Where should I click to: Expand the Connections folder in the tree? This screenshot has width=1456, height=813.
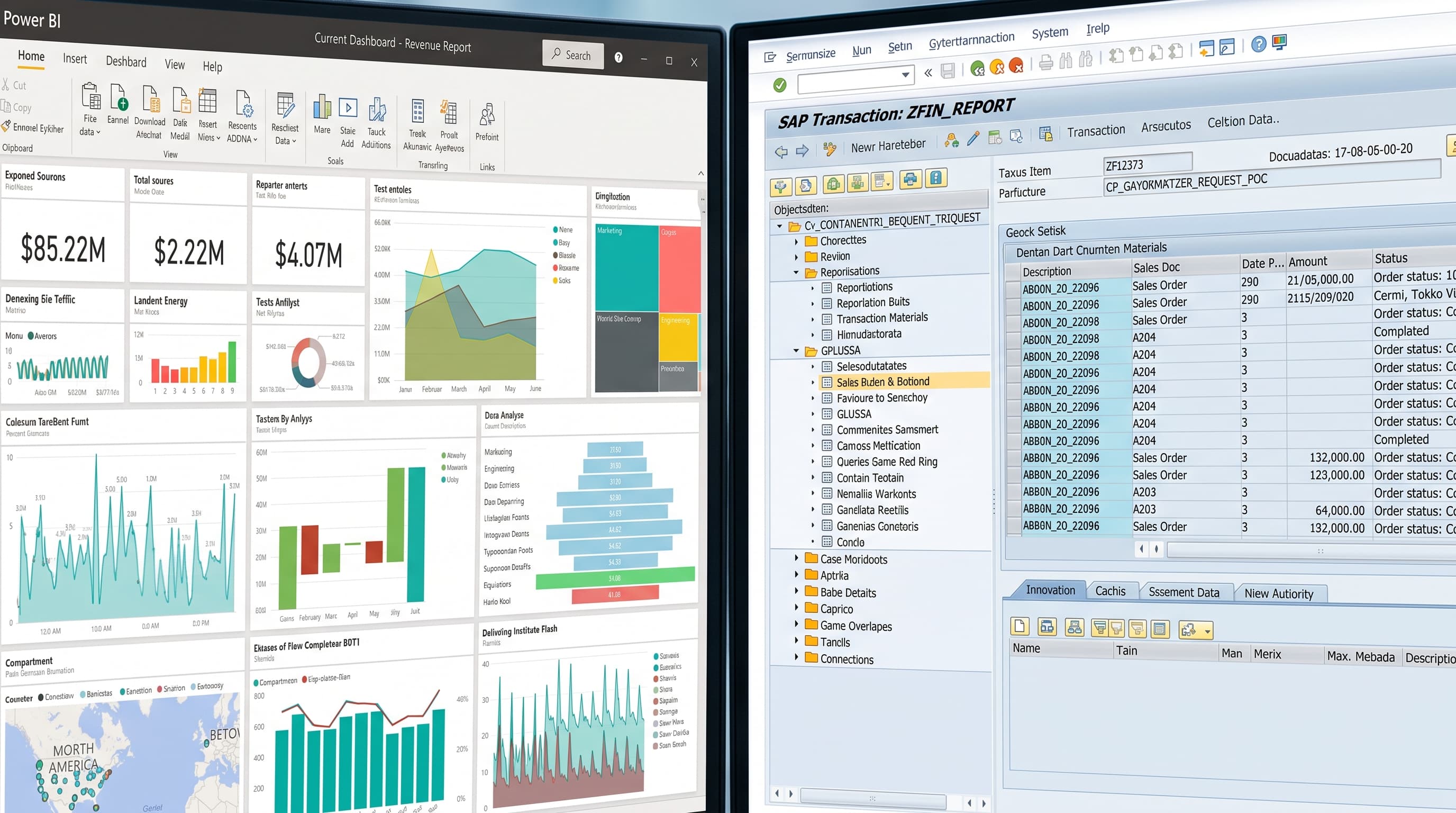(796, 657)
